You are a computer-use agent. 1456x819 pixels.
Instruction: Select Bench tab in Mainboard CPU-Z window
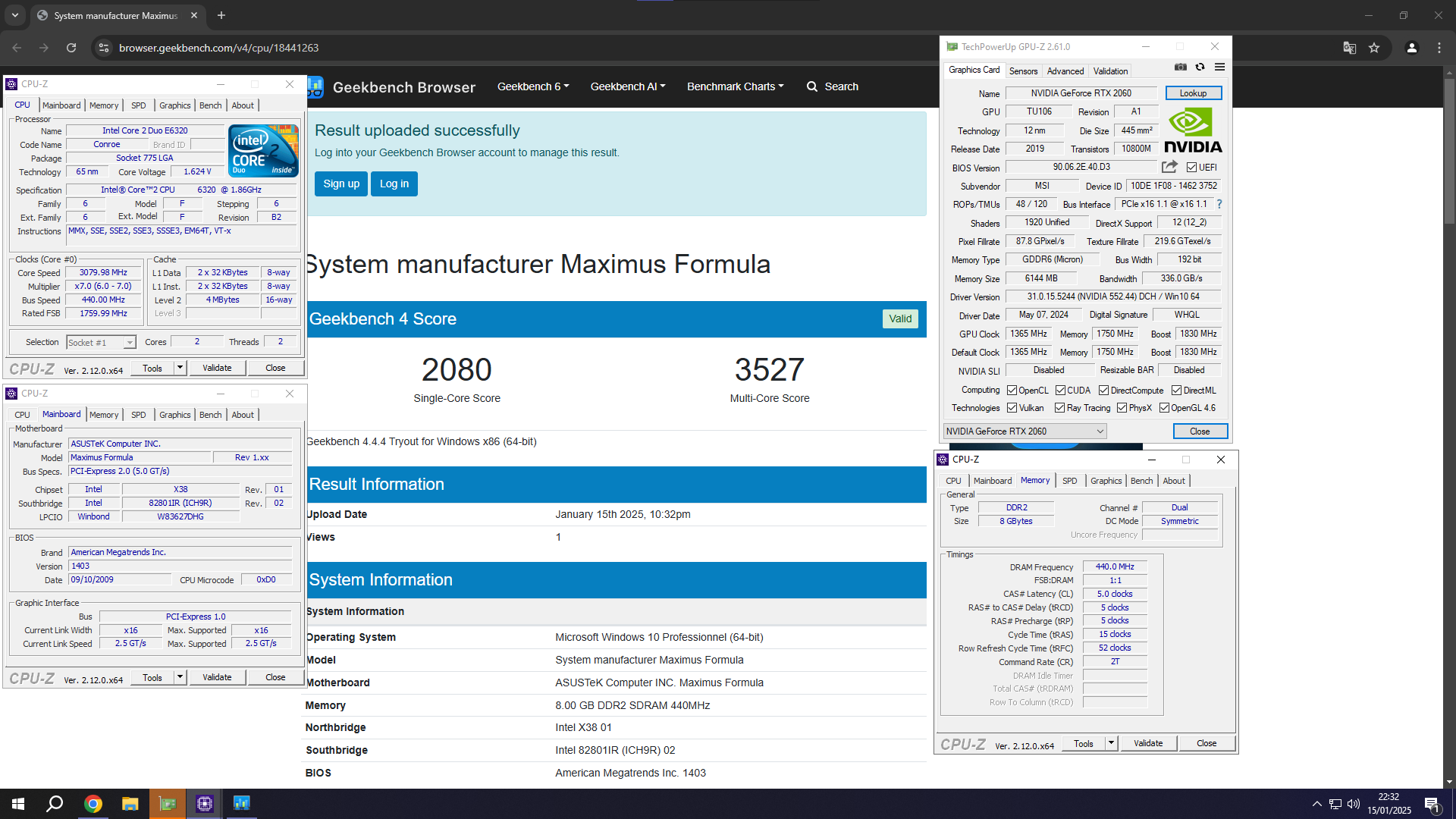(210, 415)
